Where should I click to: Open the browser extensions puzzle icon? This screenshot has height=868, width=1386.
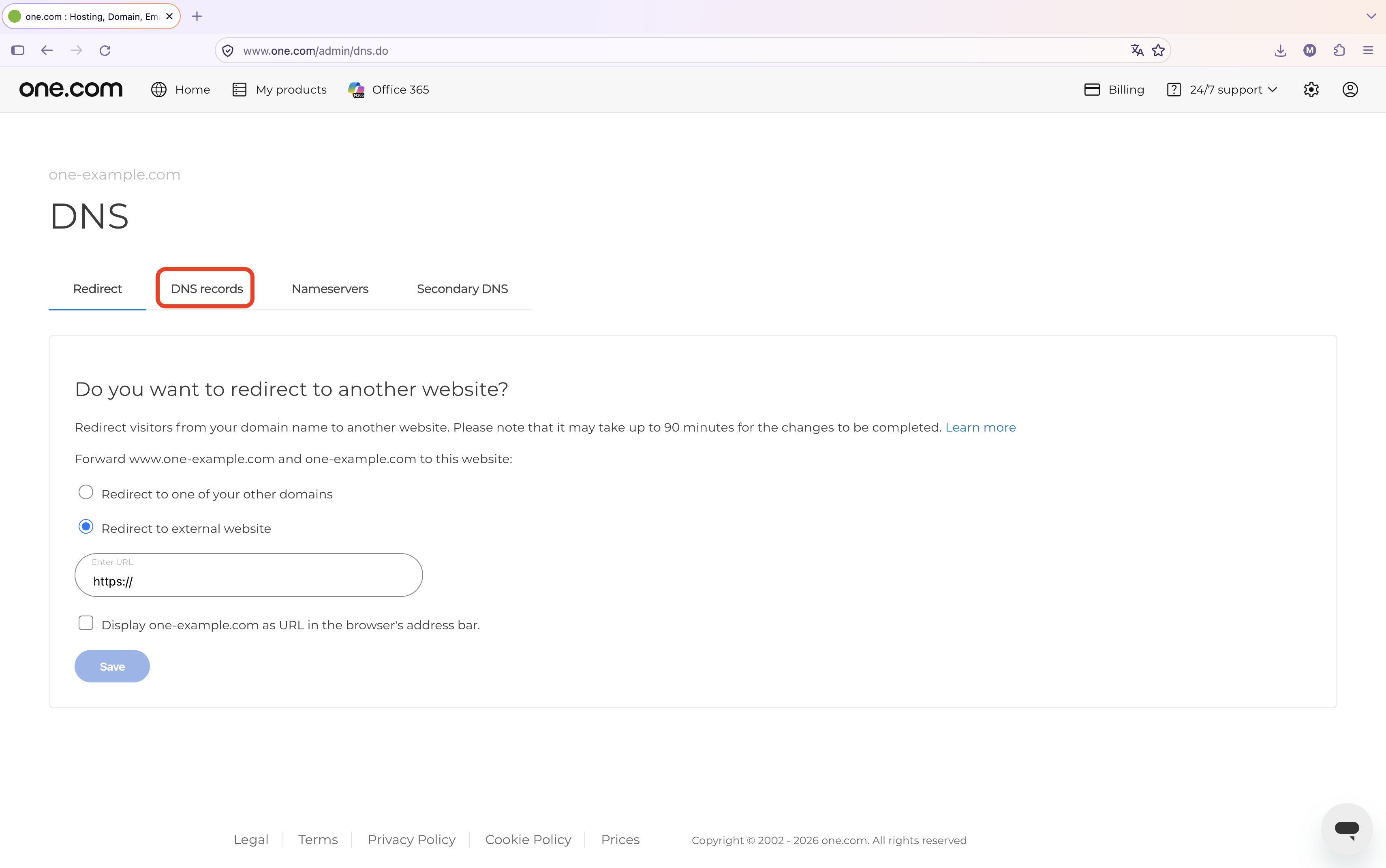(1339, 51)
